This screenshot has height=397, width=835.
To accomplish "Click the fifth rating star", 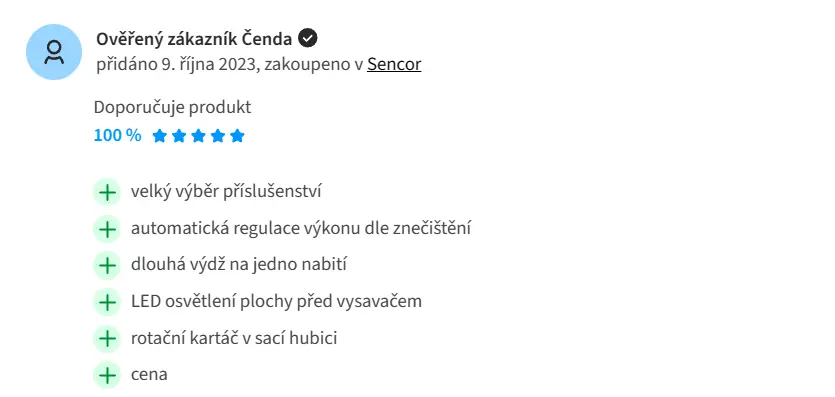I will (237, 136).
